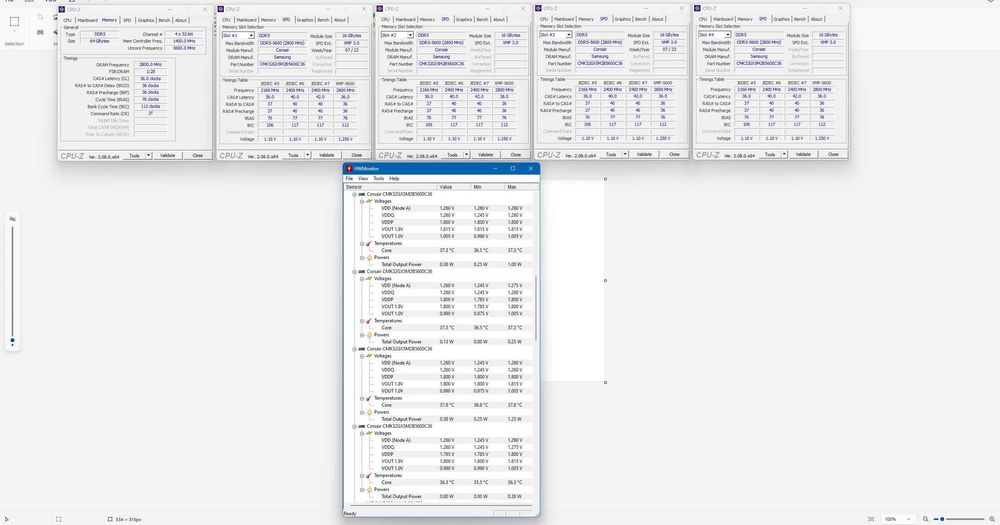The image size is (1000, 525).
Task: Click the fit-to-window icon beside the 100% zoom
Action: tap(871, 519)
